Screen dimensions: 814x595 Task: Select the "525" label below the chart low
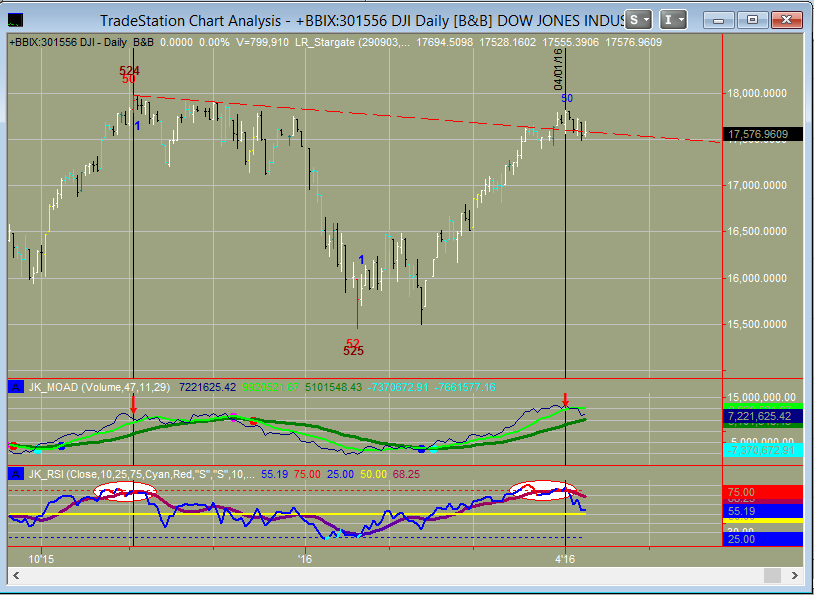pyautogui.click(x=353, y=351)
